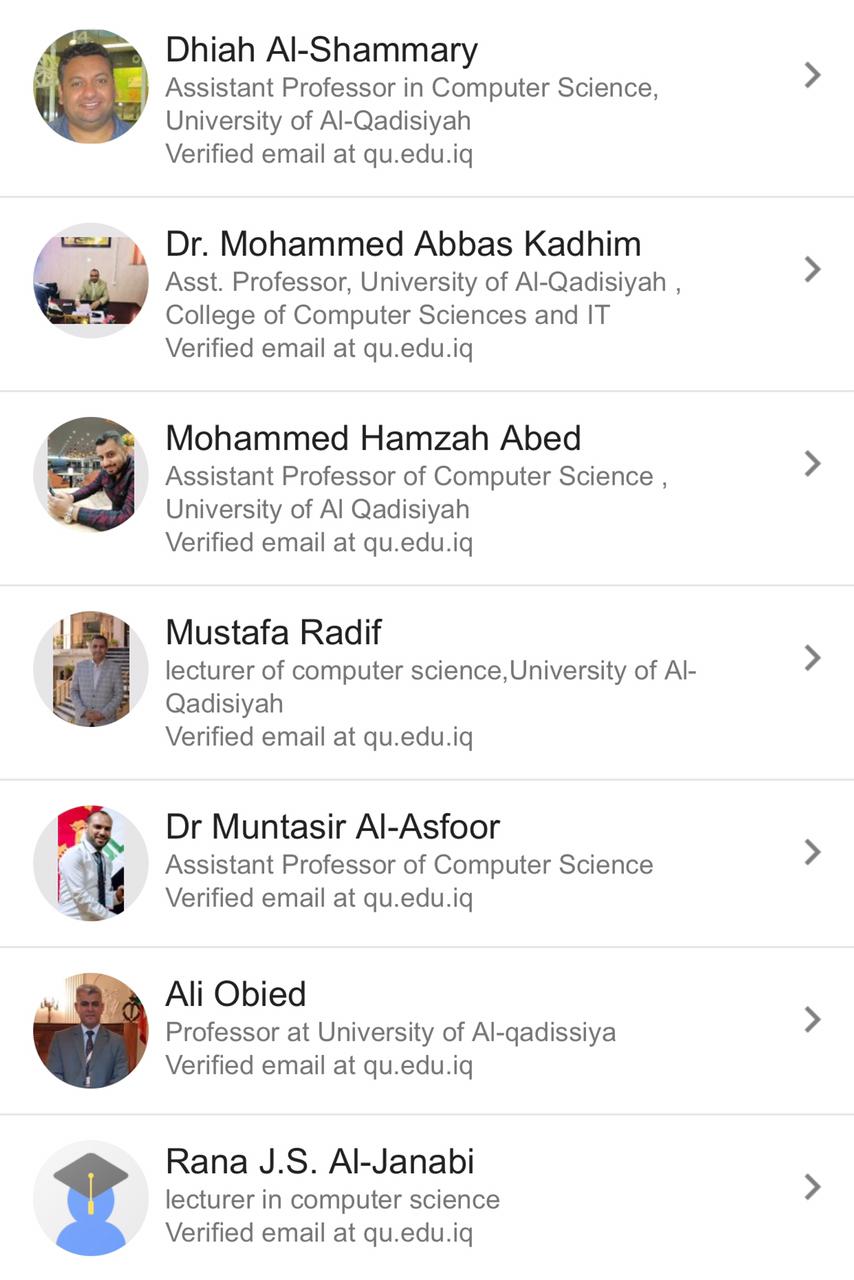Open chevron arrow for Mohammed Hamzah Abed
The height and width of the screenshot is (1280, 854).
click(812, 463)
